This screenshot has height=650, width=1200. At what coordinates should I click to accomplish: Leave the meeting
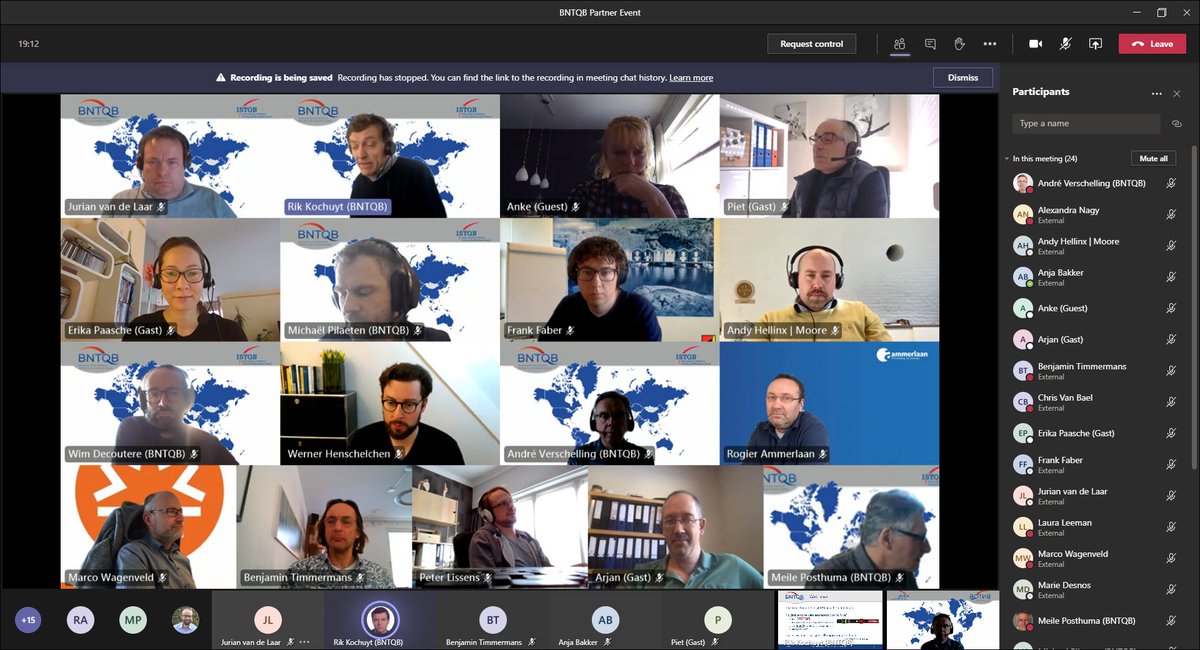[x=1152, y=44]
